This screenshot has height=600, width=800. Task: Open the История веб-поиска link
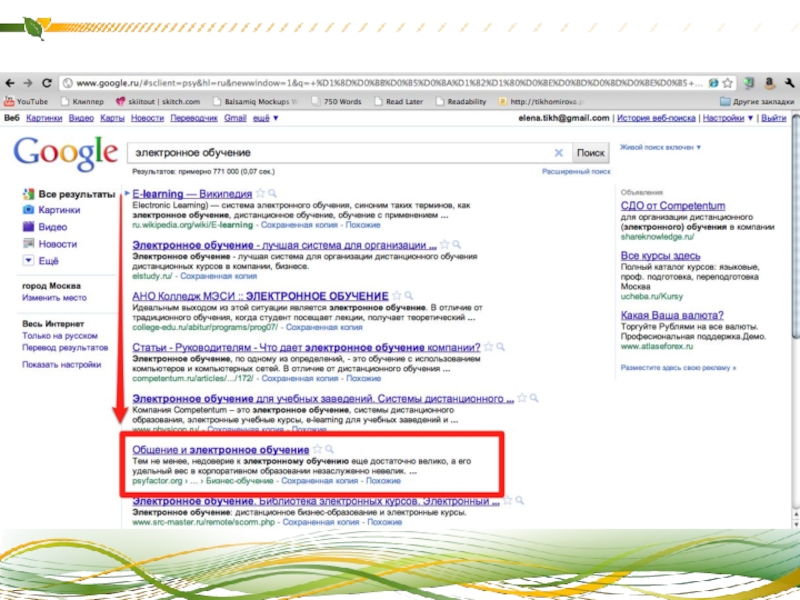tap(656, 118)
